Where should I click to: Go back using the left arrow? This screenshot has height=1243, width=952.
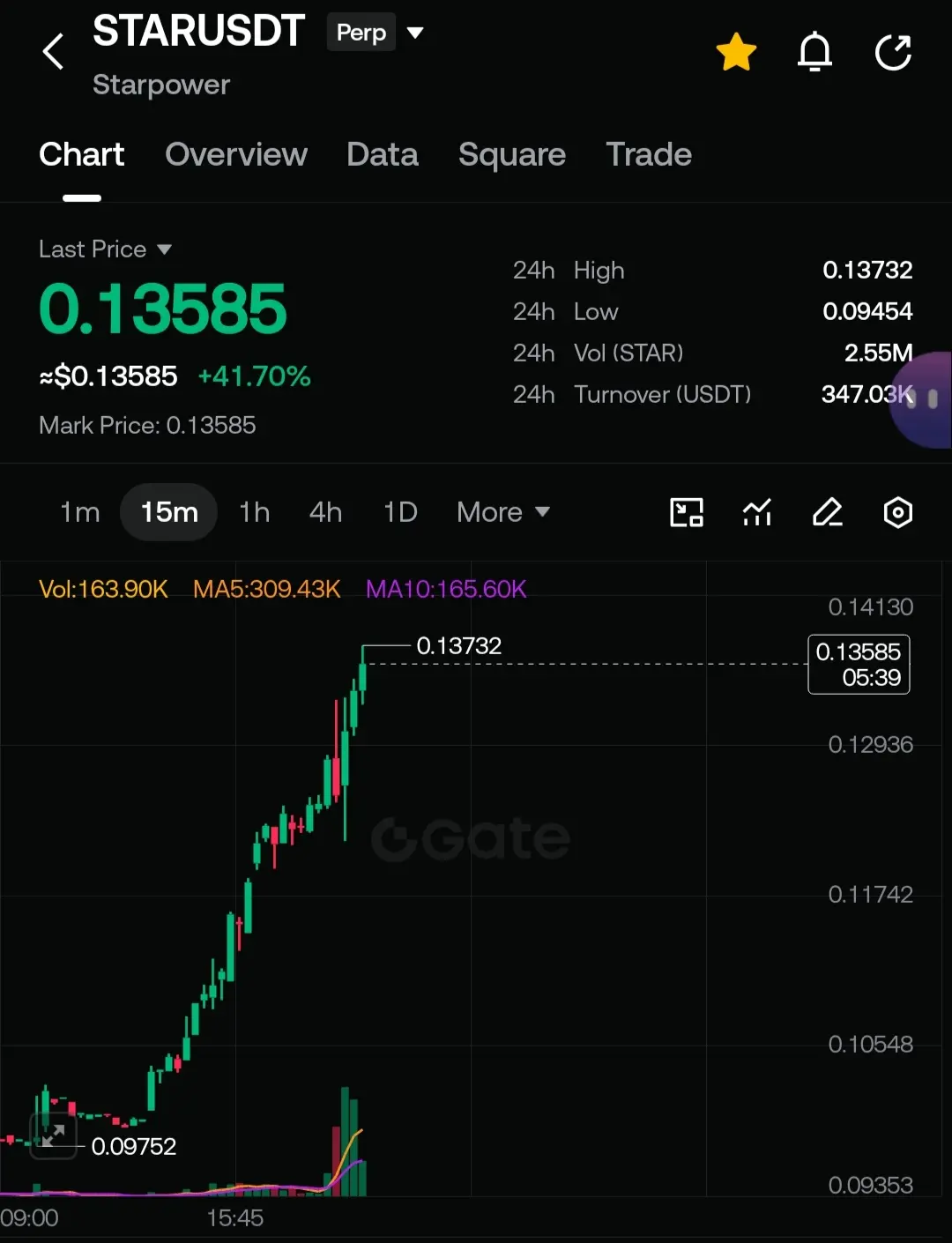tap(53, 51)
